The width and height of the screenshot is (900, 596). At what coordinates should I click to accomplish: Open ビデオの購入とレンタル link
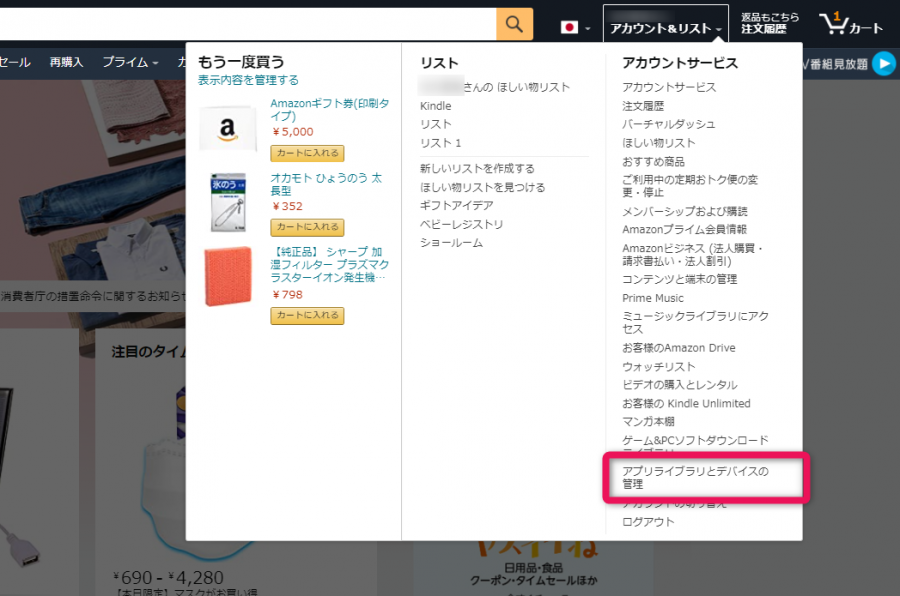(680, 385)
